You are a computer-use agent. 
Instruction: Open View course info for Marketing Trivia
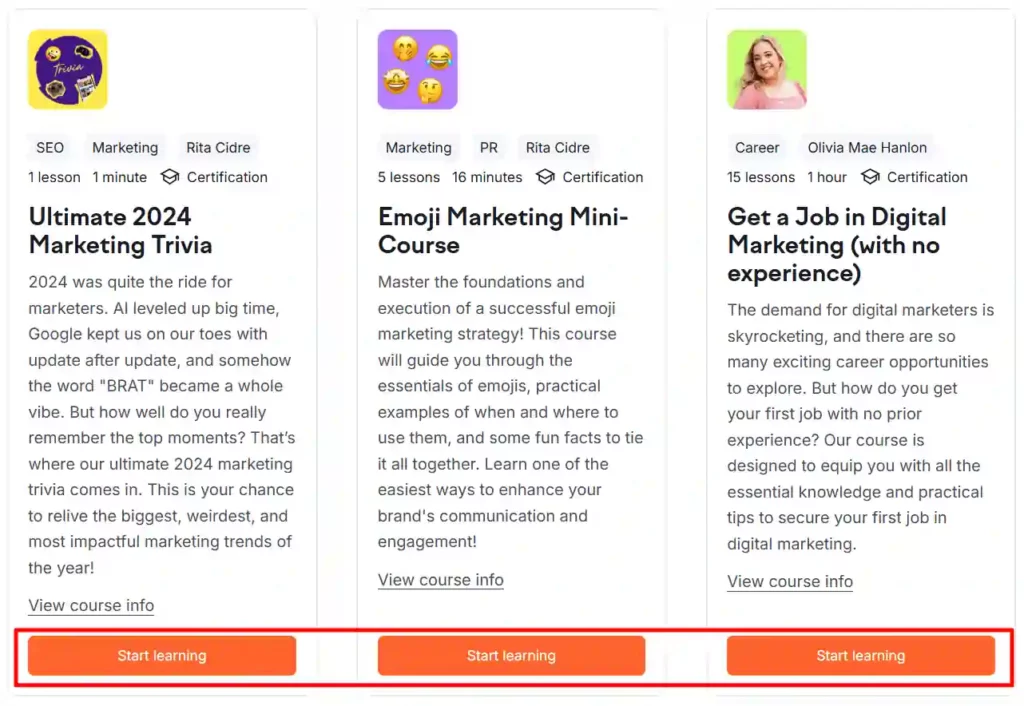(x=91, y=605)
